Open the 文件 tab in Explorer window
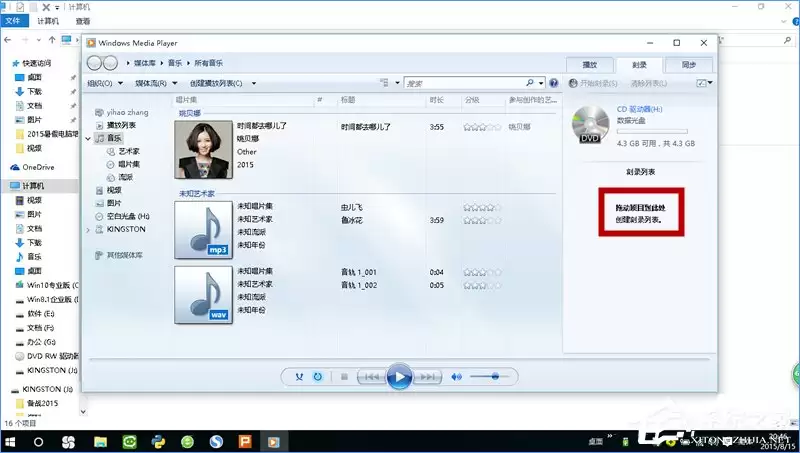The height and width of the screenshot is (453, 800). [x=13, y=21]
